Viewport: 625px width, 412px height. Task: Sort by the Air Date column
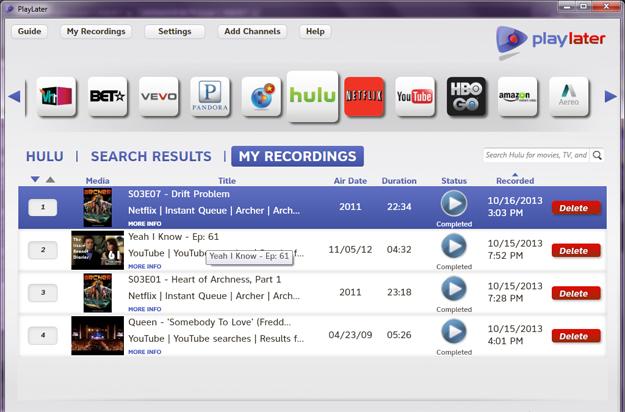pyautogui.click(x=350, y=180)
